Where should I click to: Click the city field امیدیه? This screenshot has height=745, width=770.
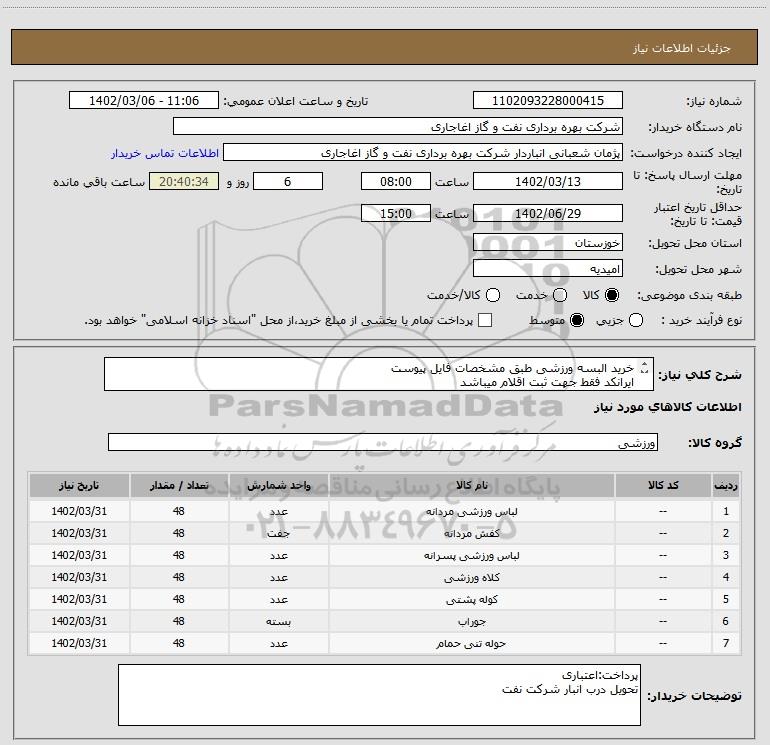click(548, 268)
